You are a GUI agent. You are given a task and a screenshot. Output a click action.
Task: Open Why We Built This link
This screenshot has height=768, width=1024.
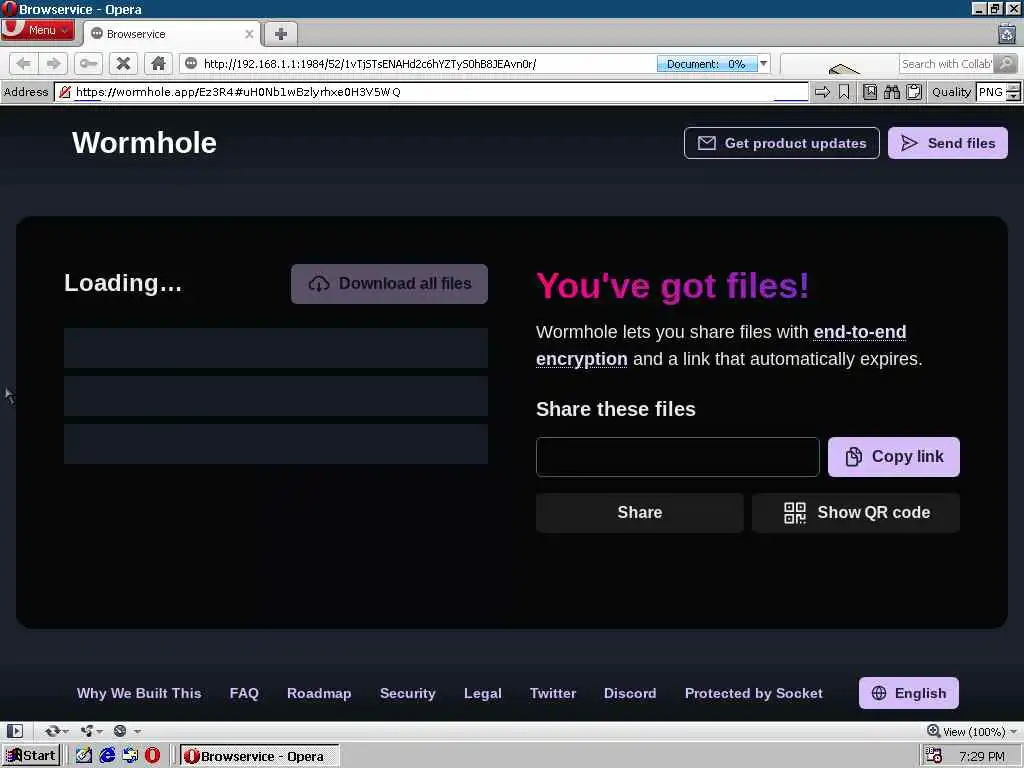(139, 694)
